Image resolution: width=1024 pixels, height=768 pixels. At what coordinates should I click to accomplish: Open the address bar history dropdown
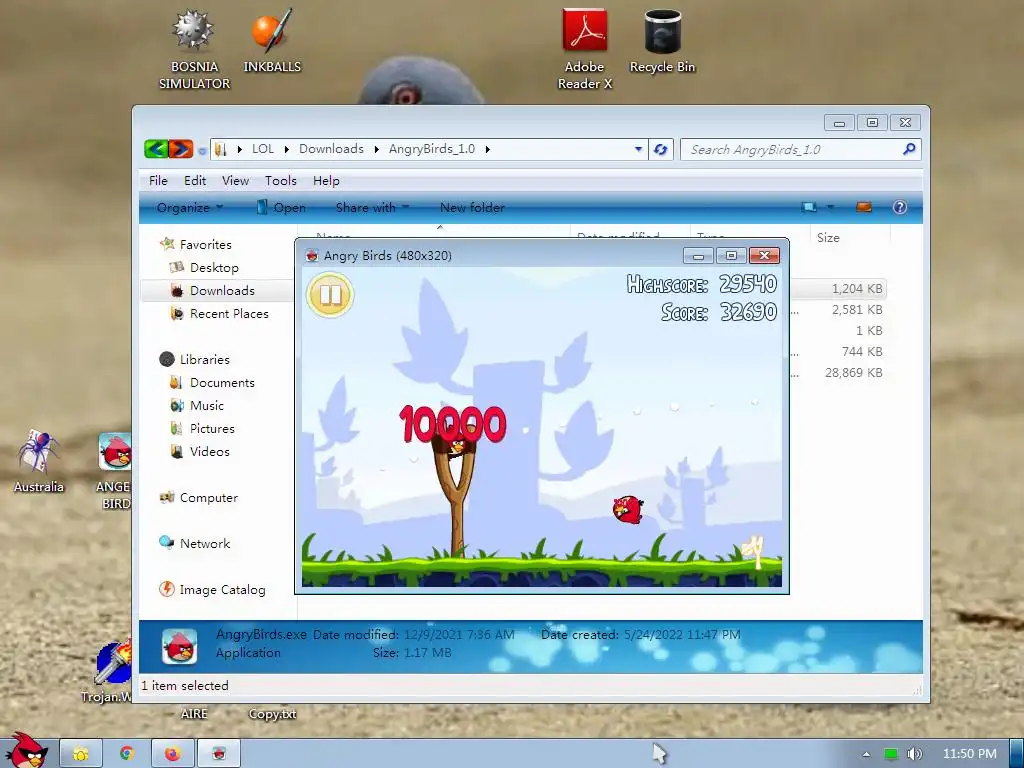point(638,149)
